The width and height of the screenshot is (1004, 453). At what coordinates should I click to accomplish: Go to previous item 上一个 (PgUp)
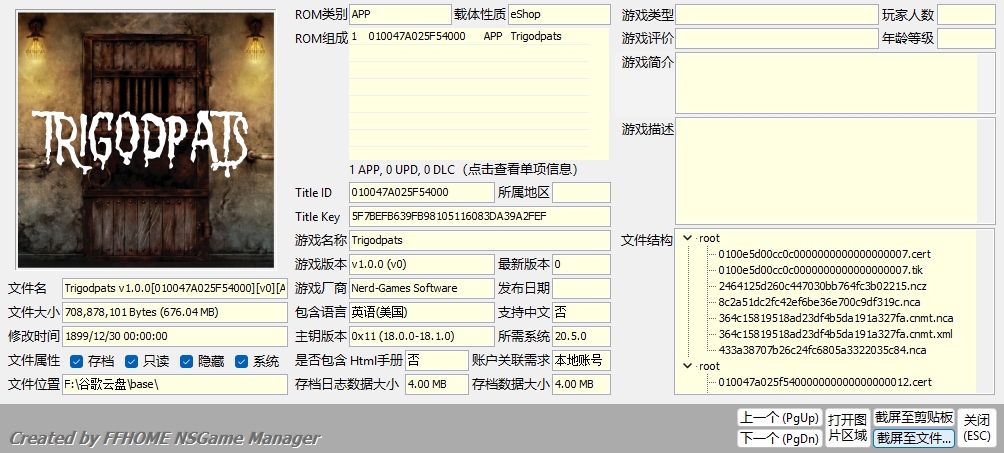click(779, 418)
